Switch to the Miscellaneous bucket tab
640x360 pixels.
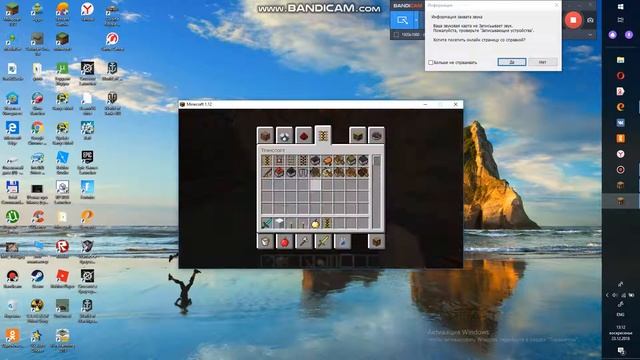pos(265,242)
